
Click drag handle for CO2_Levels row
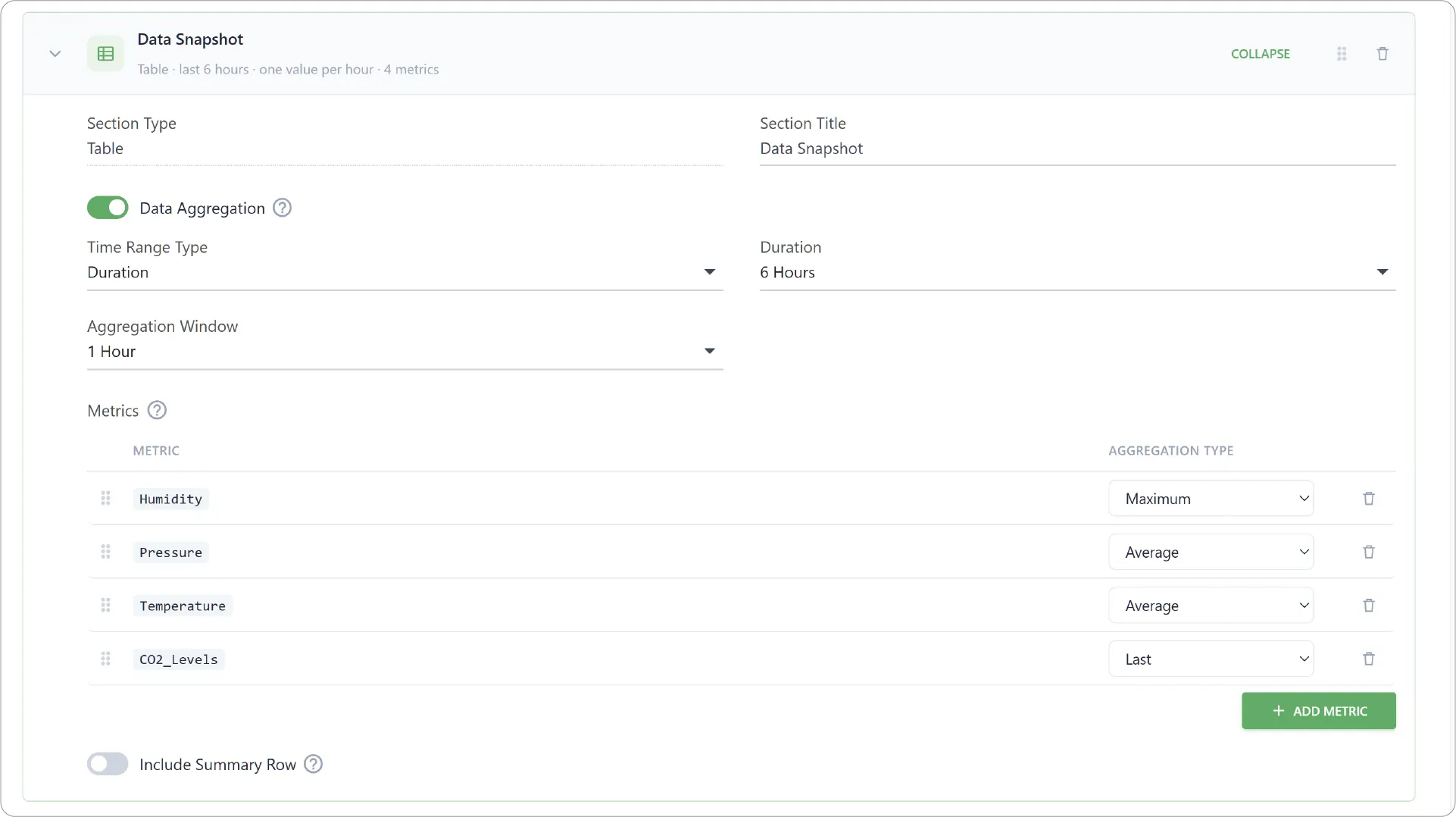pyautogui.click(x=105, y=659)
